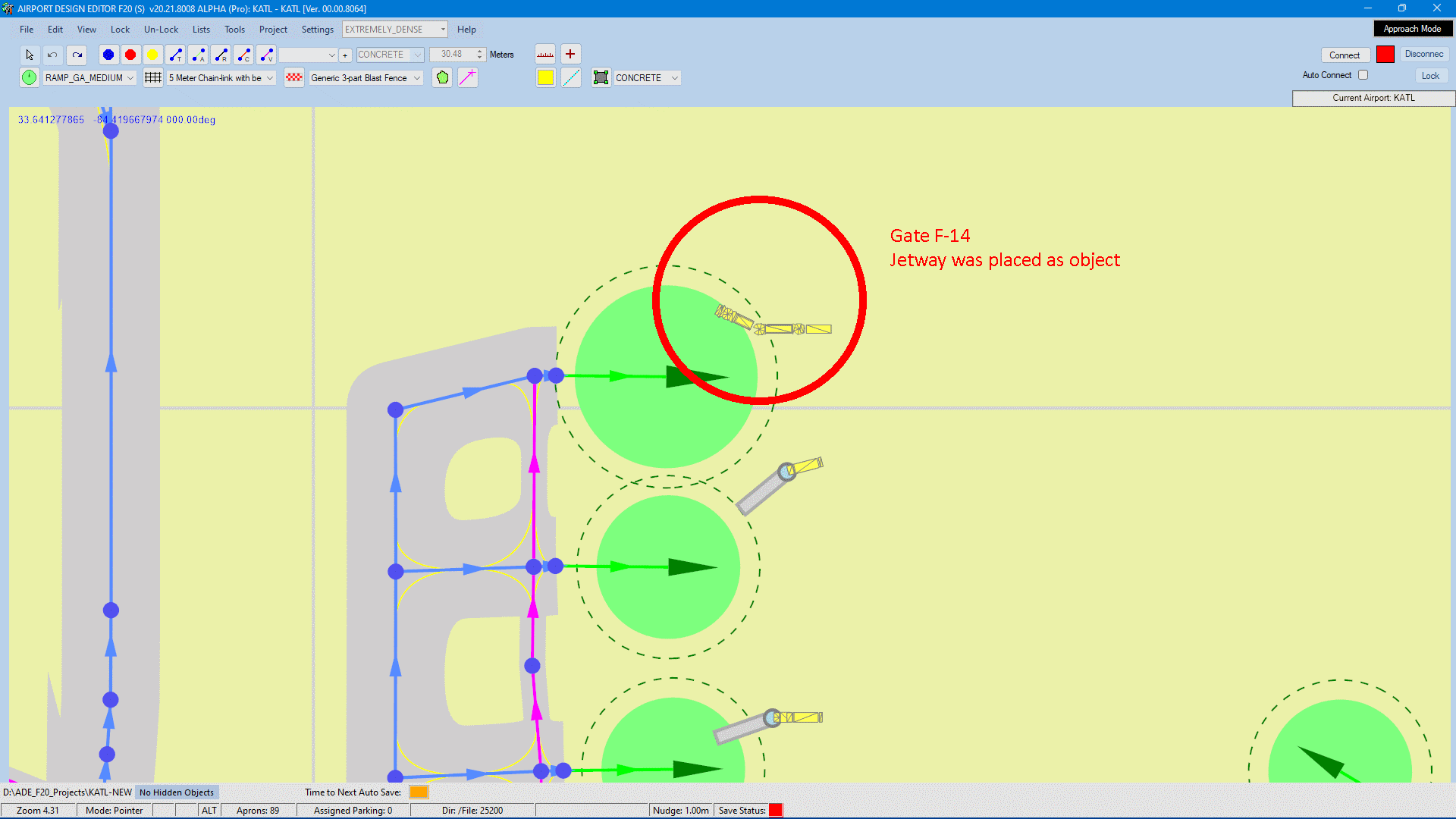Screen dimensions: 1456x819
Task: Click the apron rectangle handles icon
Action: [x=601, y=77]
